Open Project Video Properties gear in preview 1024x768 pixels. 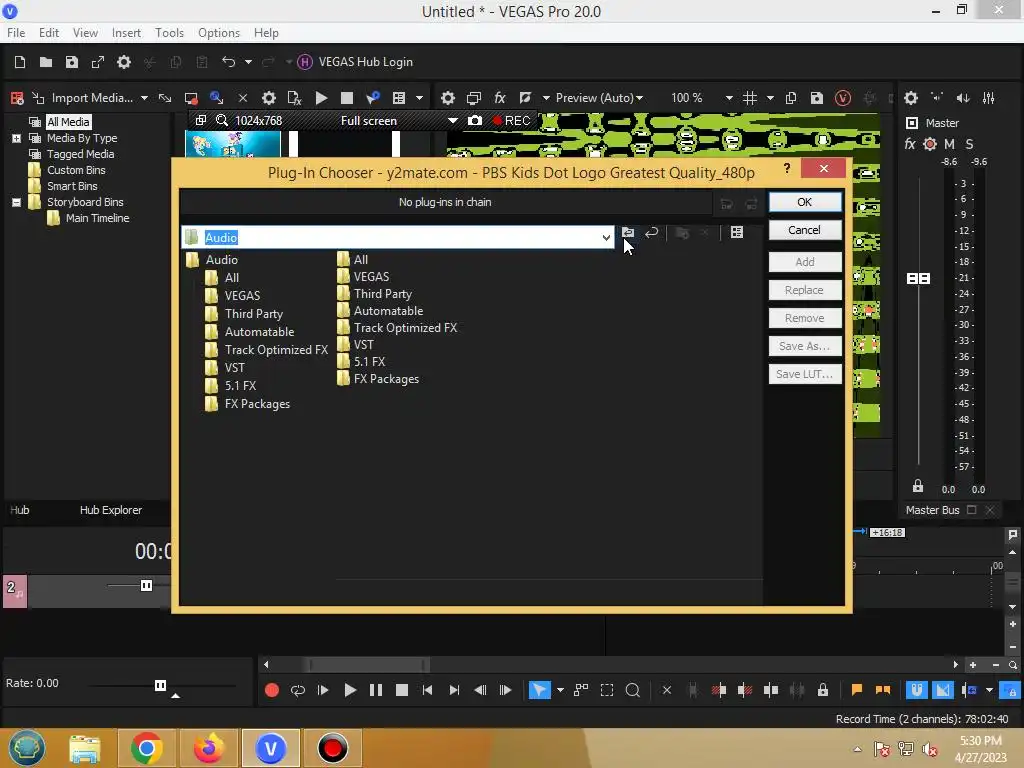pos(448,98)
